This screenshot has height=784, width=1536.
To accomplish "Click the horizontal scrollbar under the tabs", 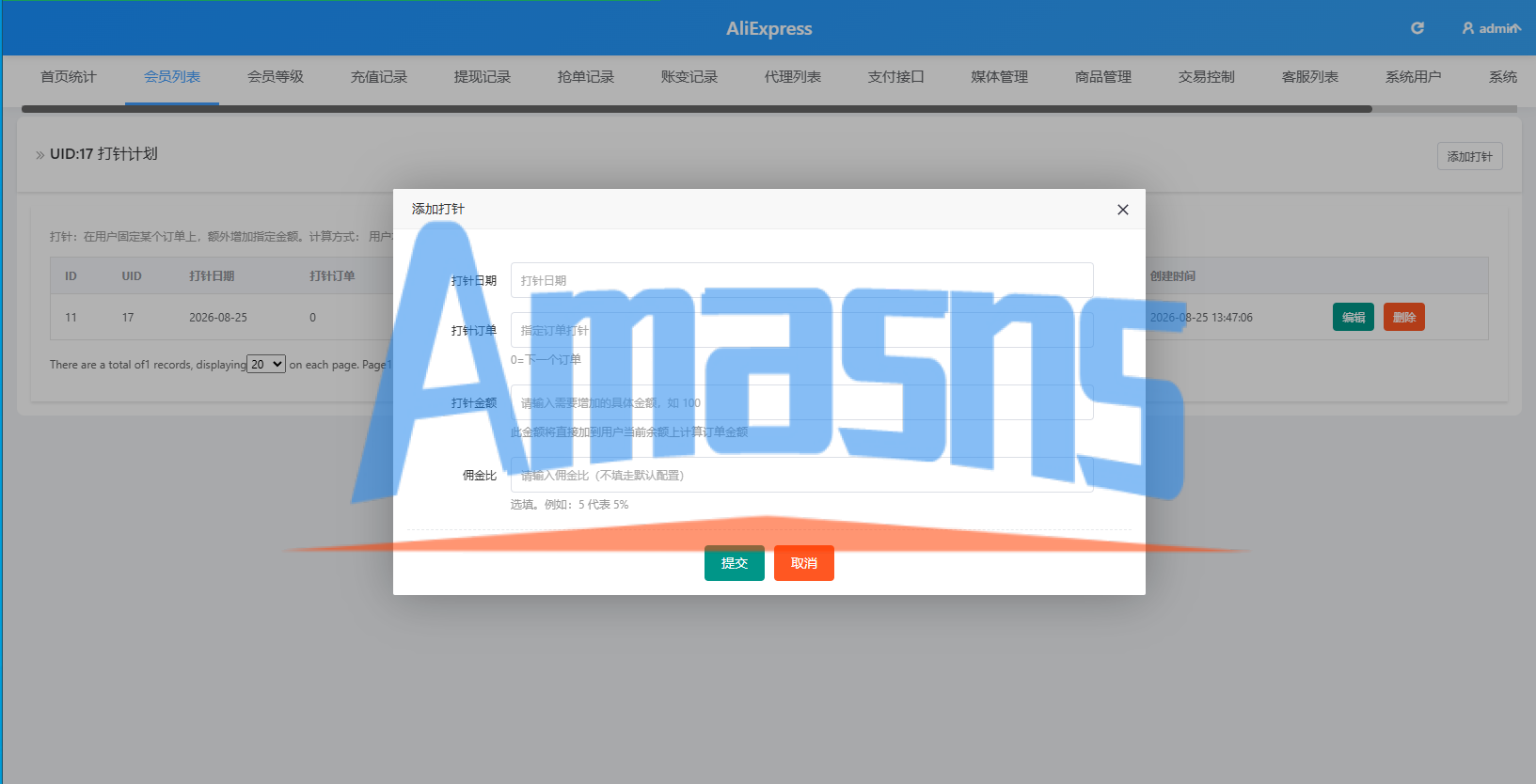I will click(x=696, y=109).
